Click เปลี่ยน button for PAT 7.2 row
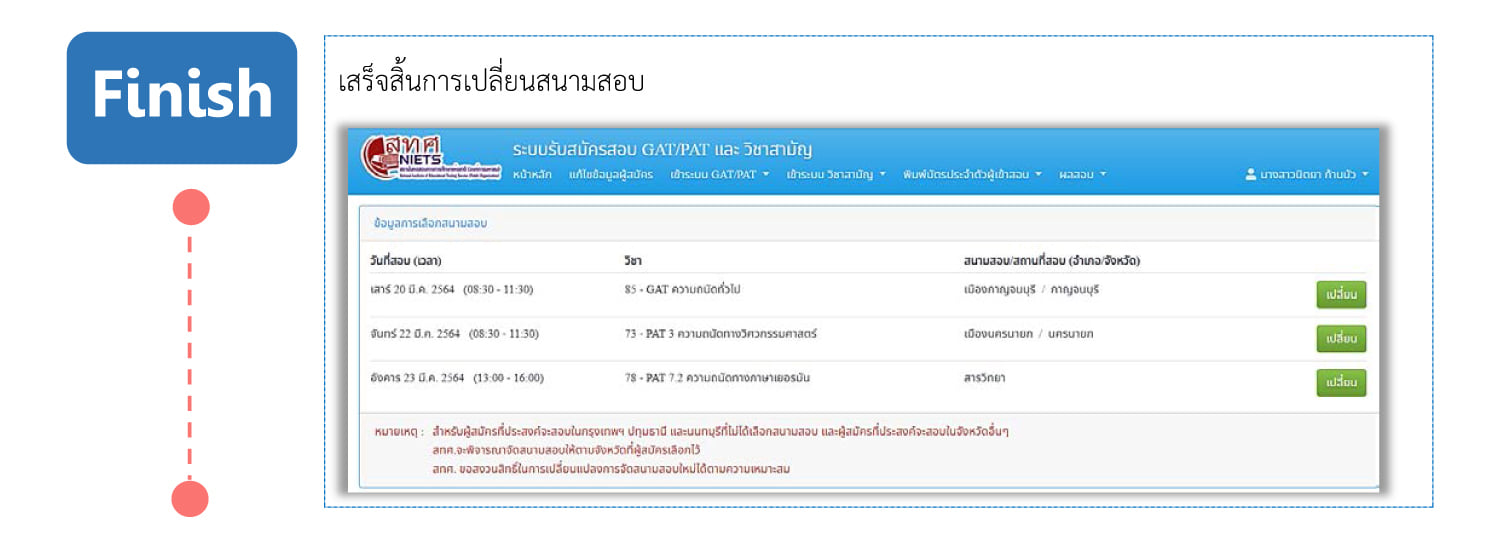 coord(1341,383)
